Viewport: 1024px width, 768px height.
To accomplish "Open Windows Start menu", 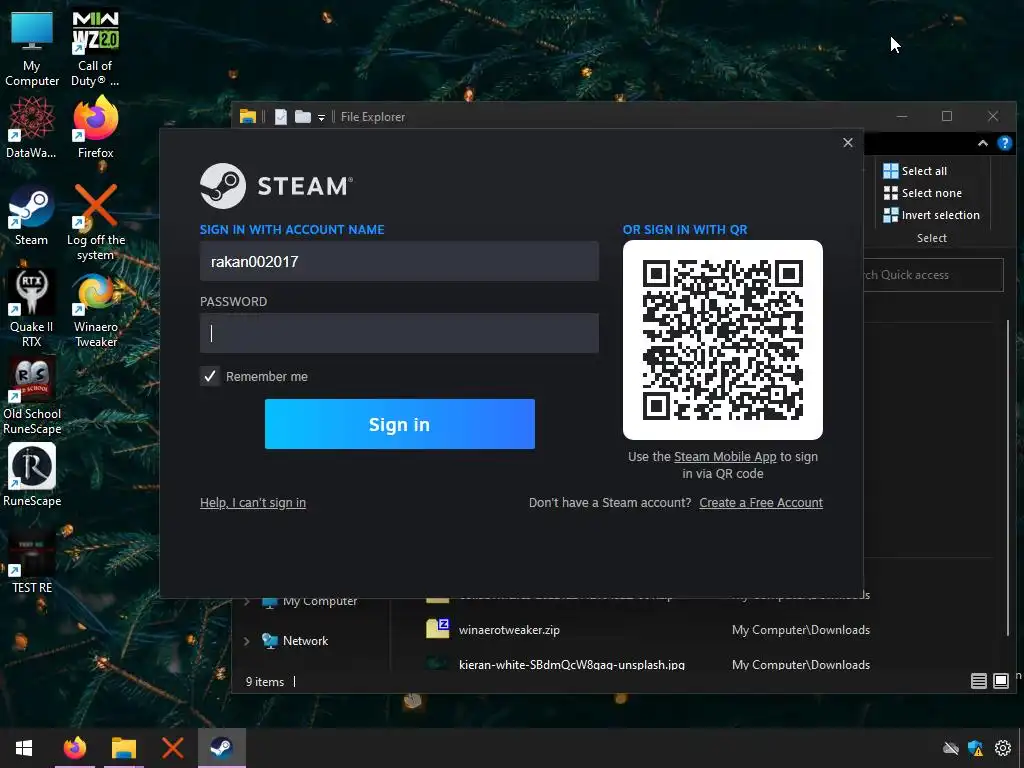I will coord(24,748).
